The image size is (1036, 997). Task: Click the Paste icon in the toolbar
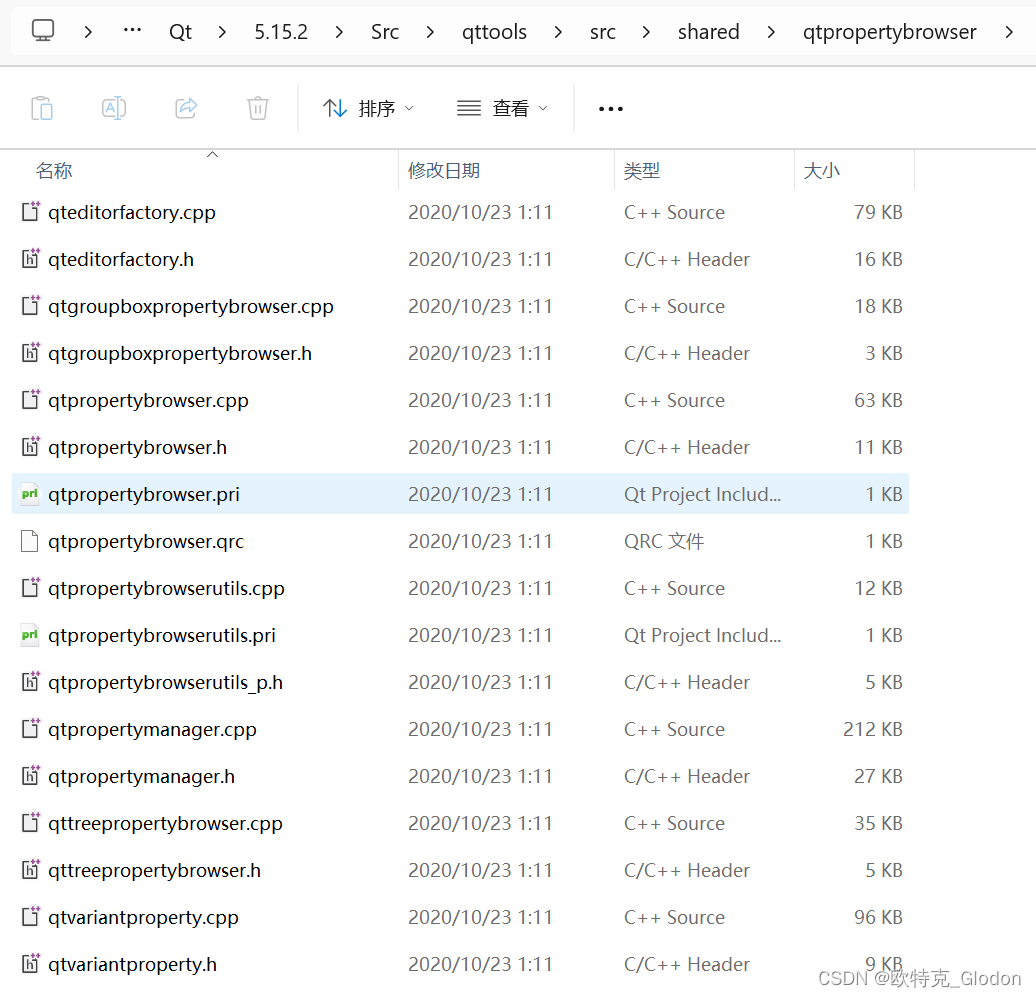tap(42, 108)
